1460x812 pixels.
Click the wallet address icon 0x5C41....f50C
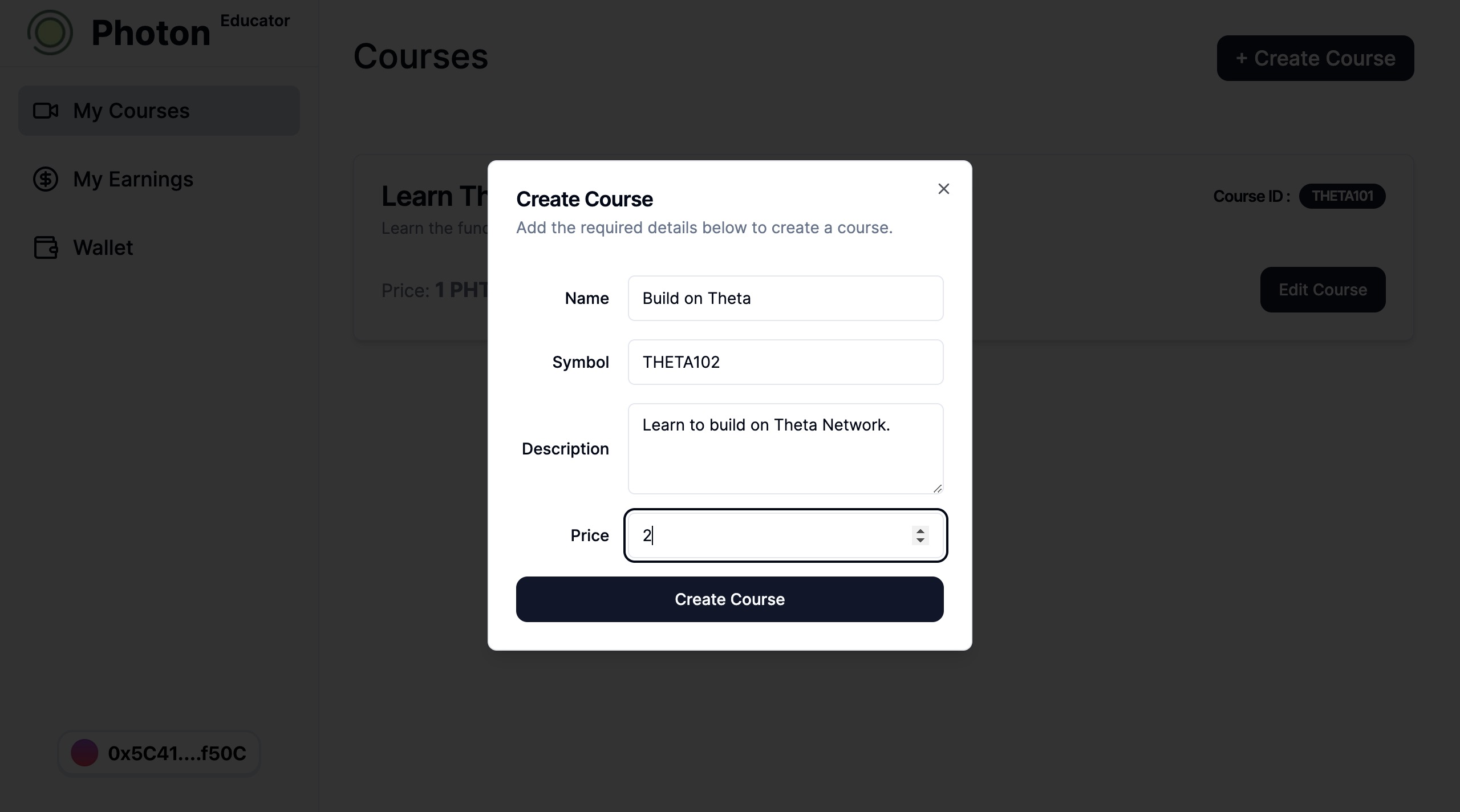point(85,752)
